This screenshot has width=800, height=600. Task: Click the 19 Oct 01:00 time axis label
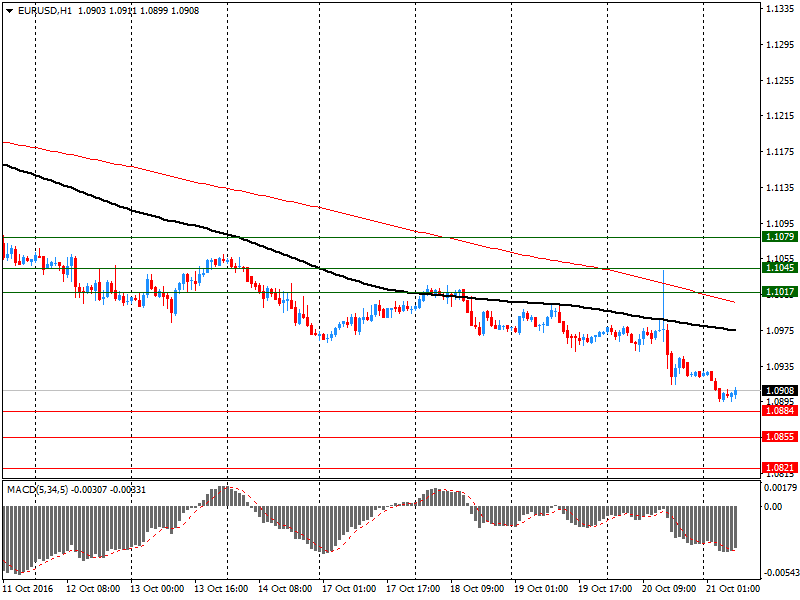click(x=541, y=589)
